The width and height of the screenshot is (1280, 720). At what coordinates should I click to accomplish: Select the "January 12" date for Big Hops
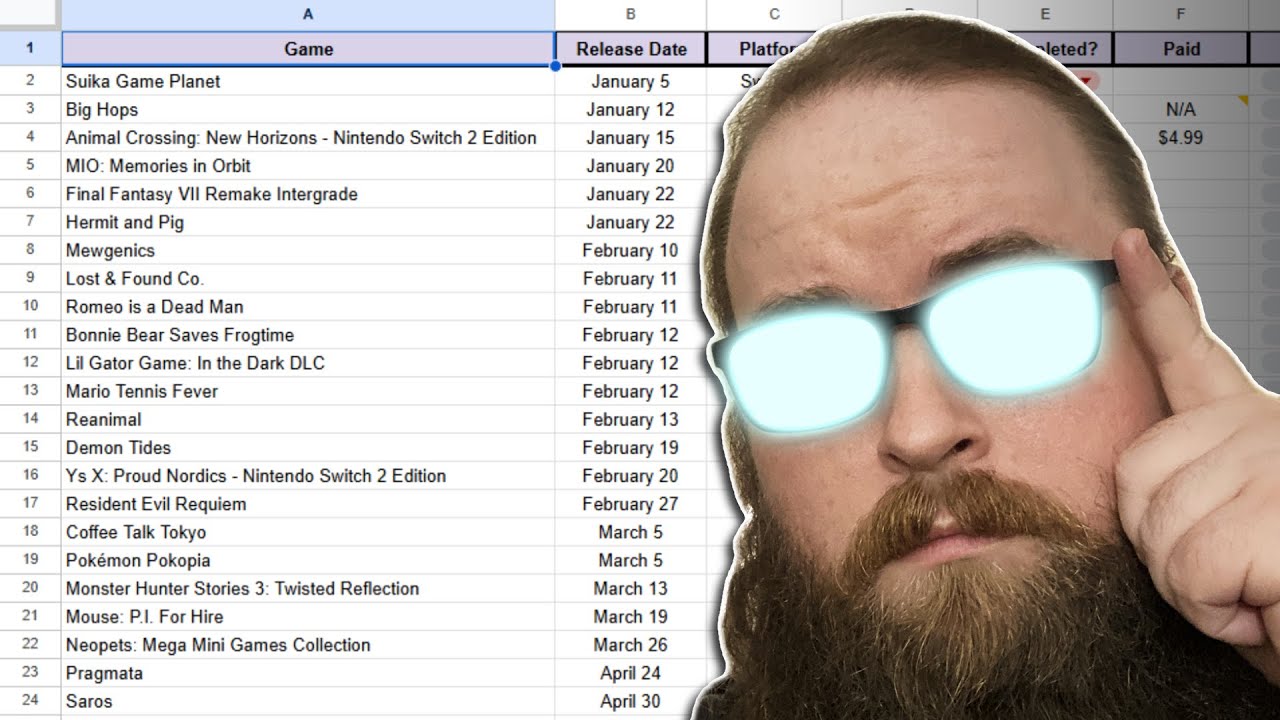point(631,109)
